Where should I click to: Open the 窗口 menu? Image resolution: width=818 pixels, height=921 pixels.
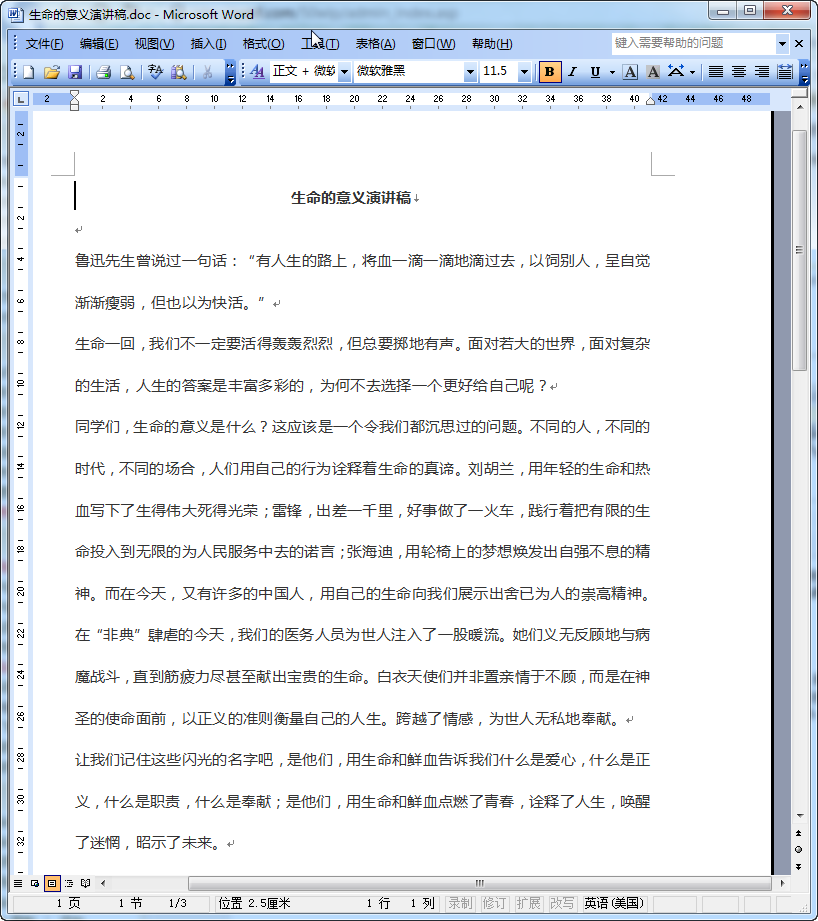tap(434, 44)
